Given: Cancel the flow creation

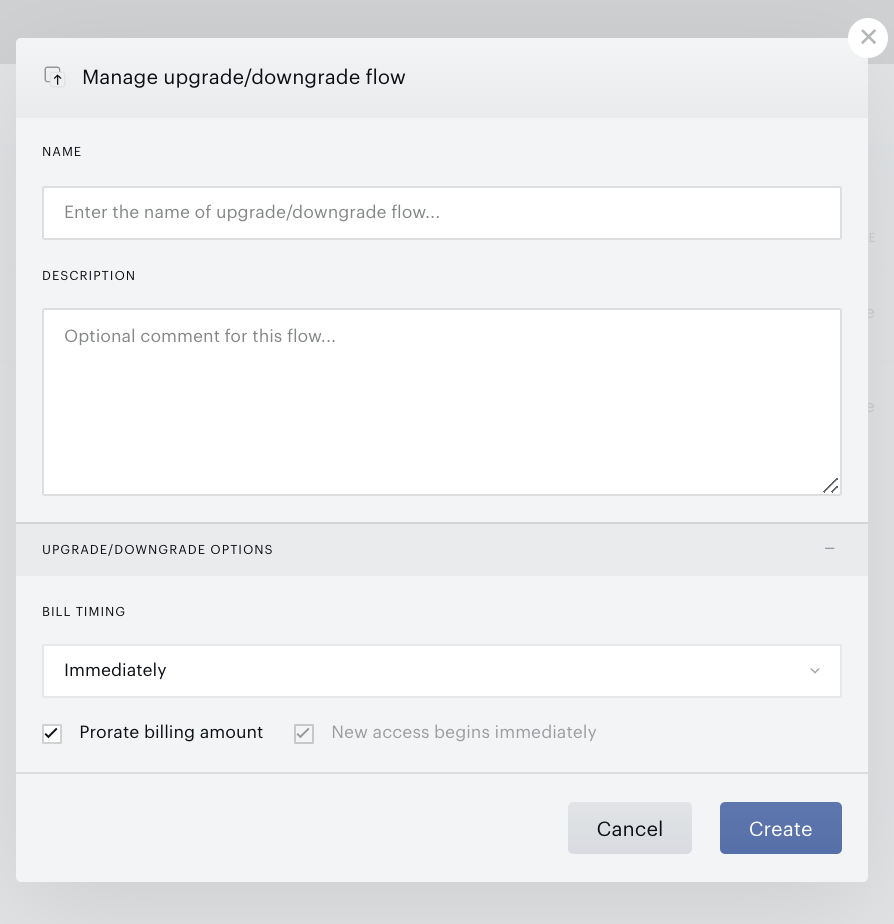Looking at the screenshot, I should [629, 828].
